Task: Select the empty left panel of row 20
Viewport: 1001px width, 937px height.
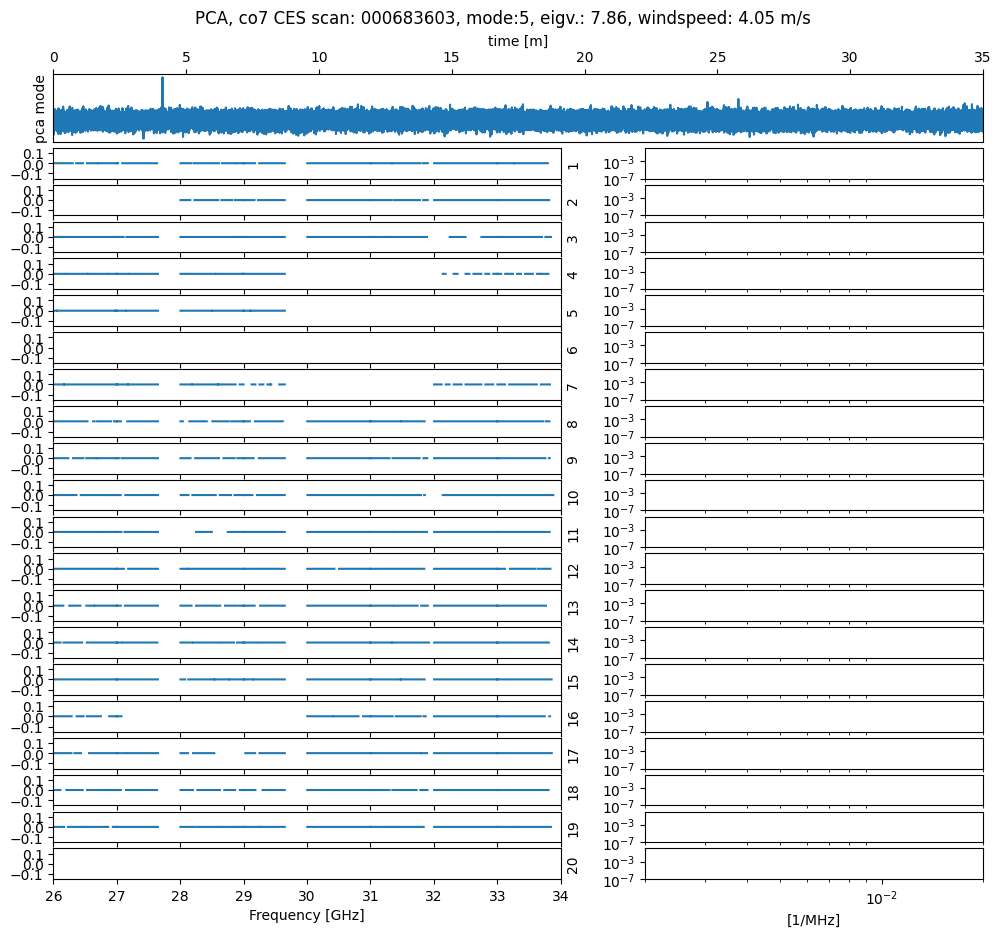Action: pyautogui.click(x=306, y=864)
